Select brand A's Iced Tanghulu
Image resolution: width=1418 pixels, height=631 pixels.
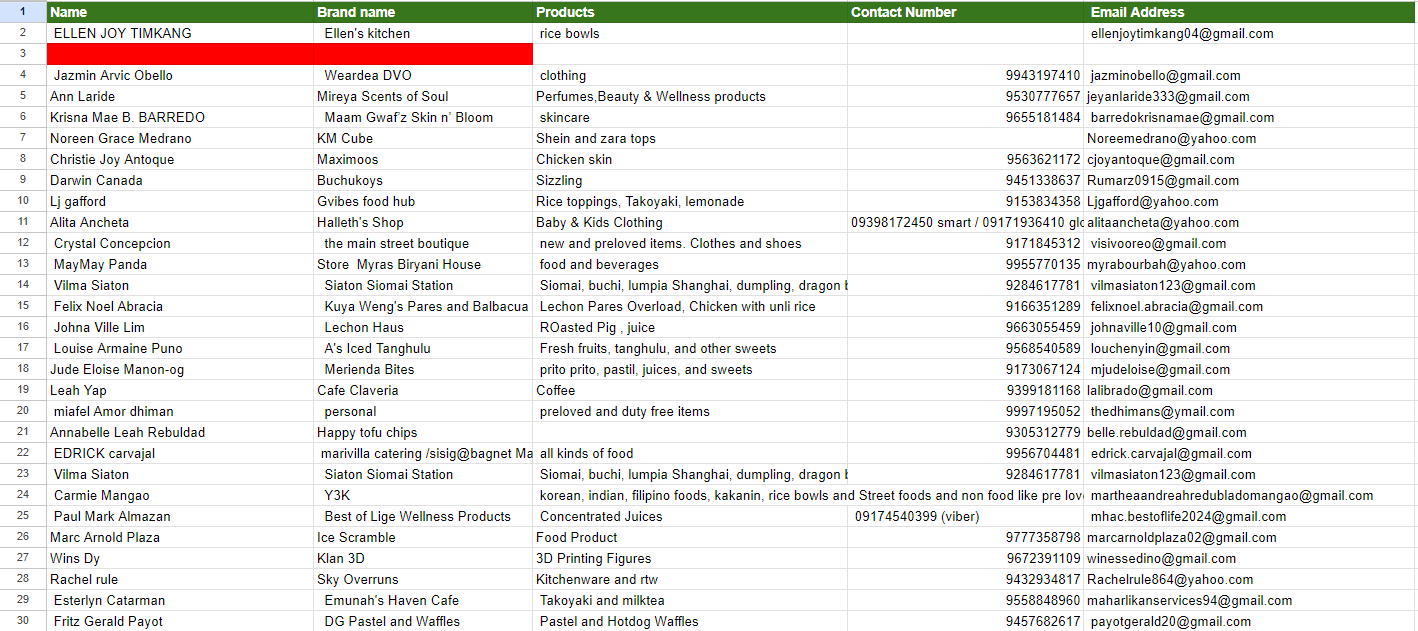[x=423, y=348]
